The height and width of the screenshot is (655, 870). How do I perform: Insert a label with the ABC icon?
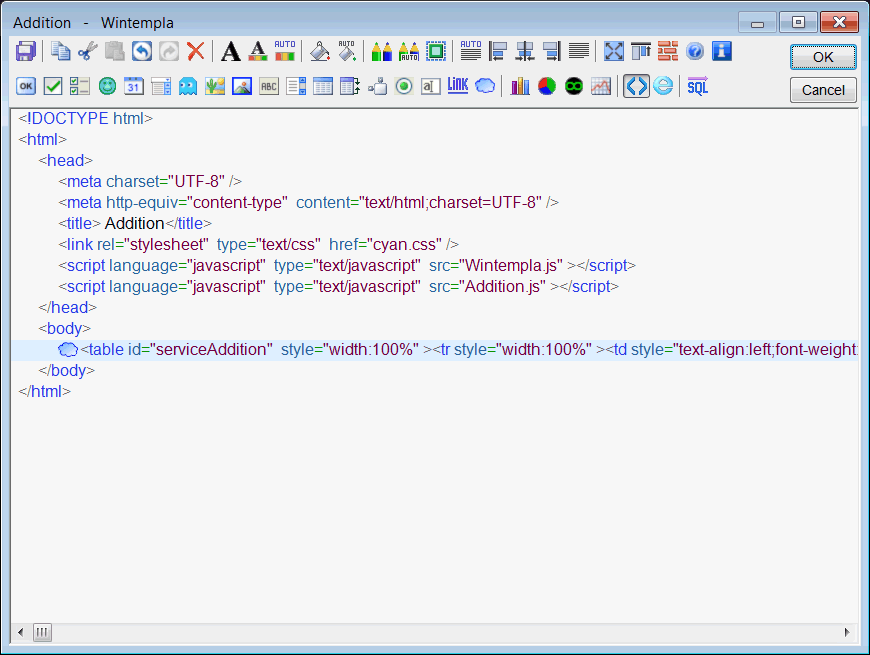click(269, 87)
